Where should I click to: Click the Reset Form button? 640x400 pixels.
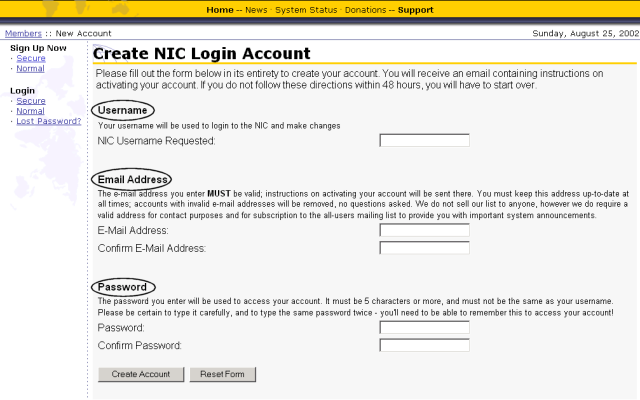(223, 374)
